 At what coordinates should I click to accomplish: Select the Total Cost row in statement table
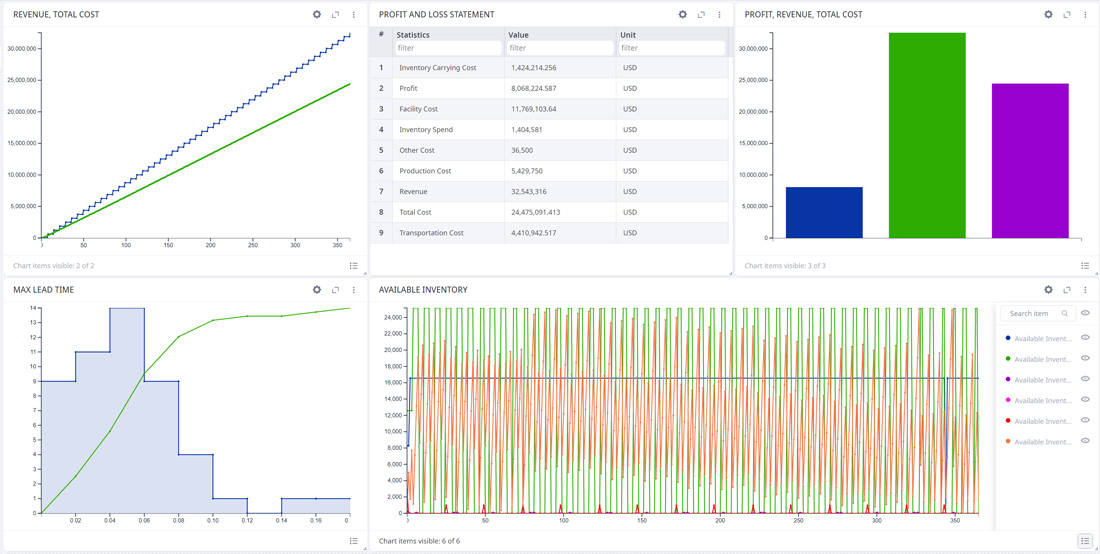pos(549,212)
